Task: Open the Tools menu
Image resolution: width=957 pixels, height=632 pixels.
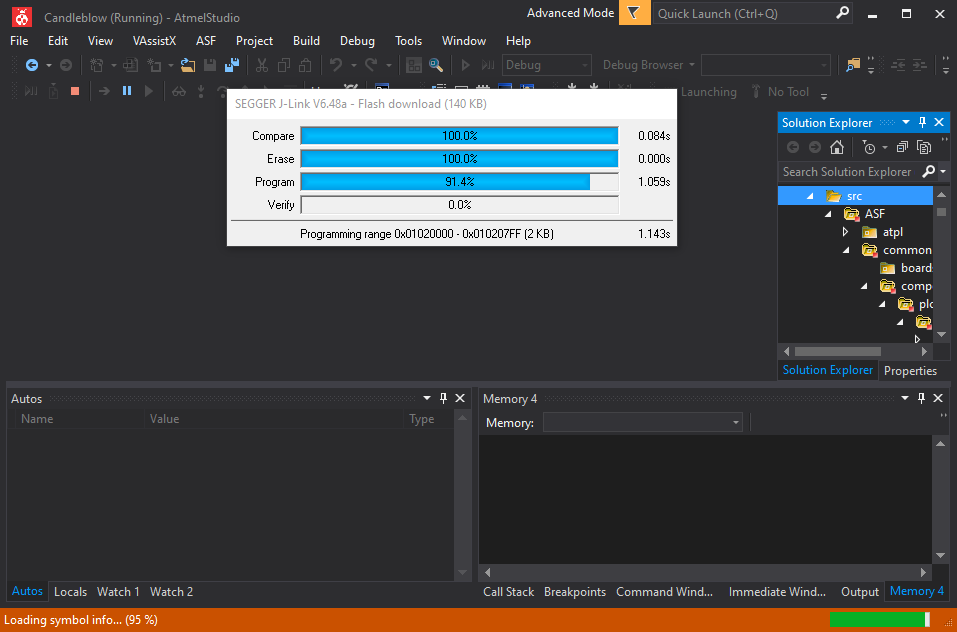Action: (x=408, y=41)
